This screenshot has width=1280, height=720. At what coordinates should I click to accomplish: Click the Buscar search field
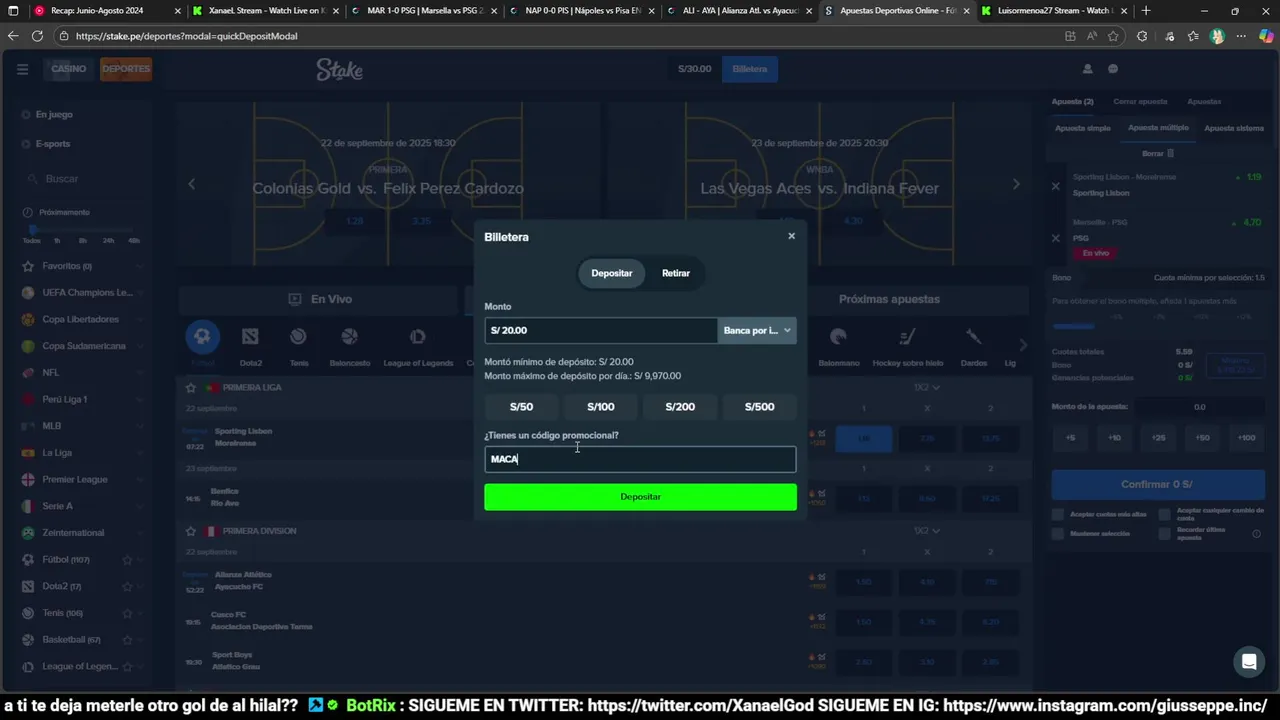[x=83, y=179]
